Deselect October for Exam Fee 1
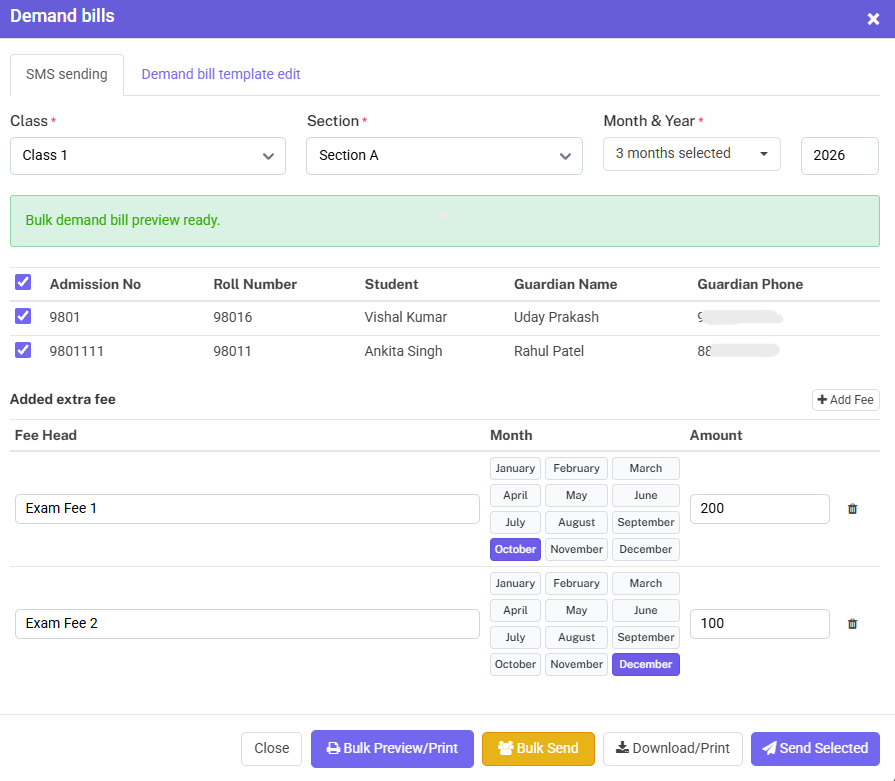Viewport: 895px width, 781px height. point(515,549)
